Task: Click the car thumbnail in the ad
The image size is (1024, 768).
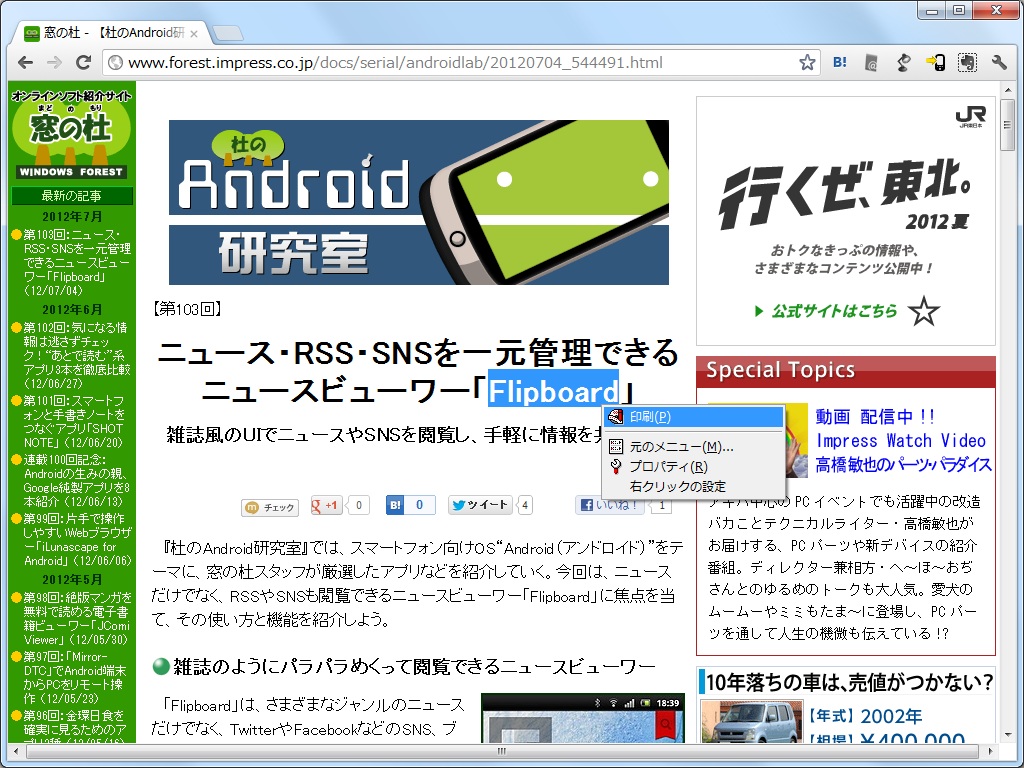Action: [x=752, y=721]
